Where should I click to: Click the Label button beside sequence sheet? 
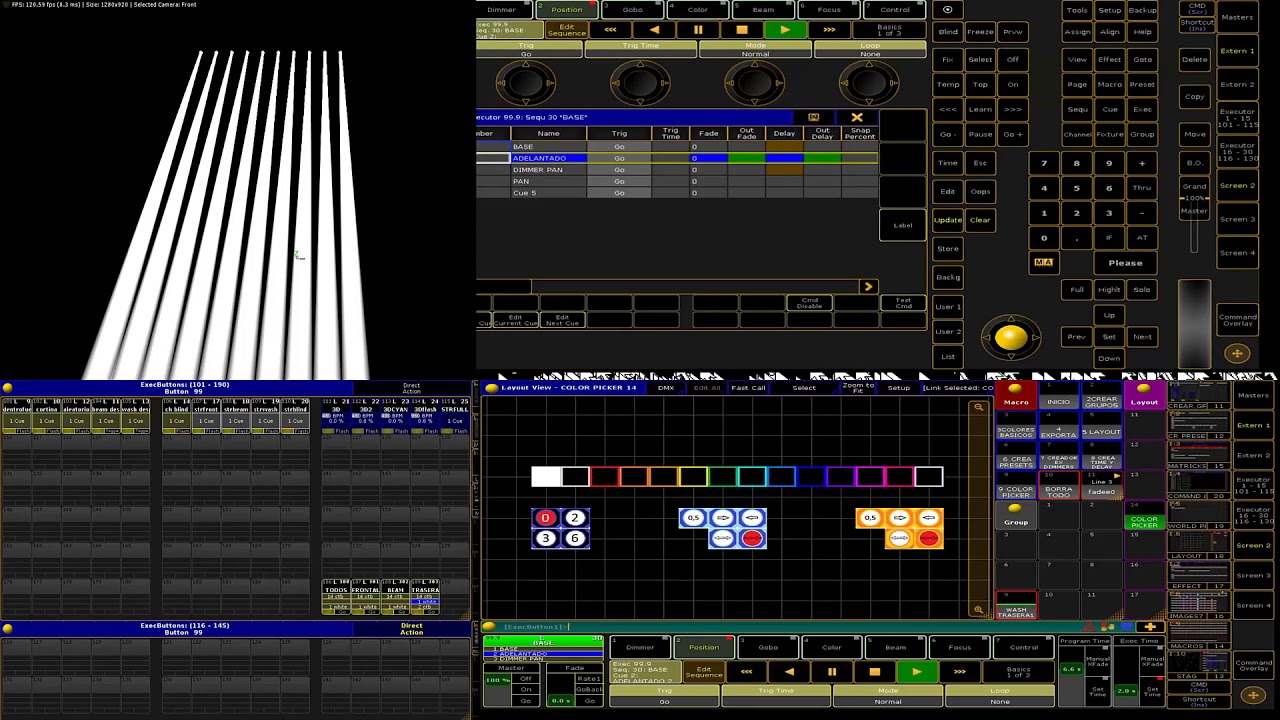pos(903,225)
